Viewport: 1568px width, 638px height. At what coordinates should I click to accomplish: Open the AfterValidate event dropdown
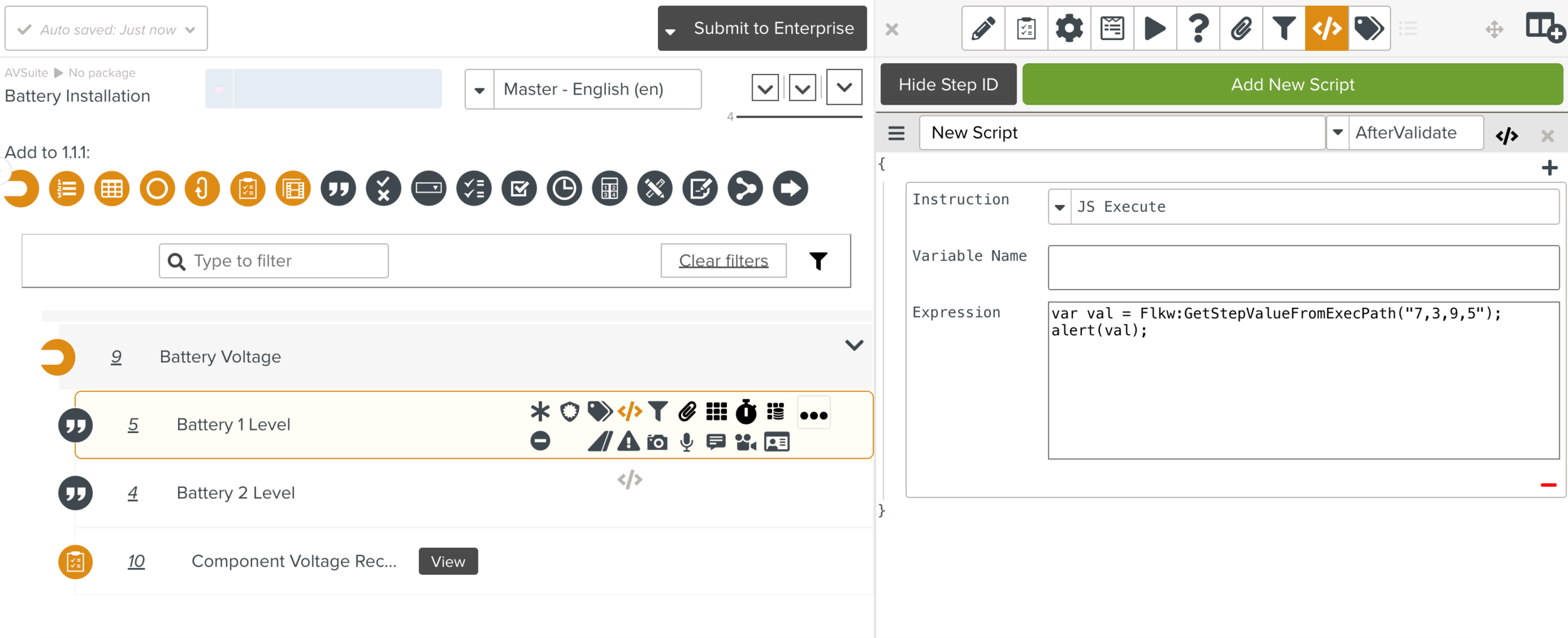tap(1338, 133)
